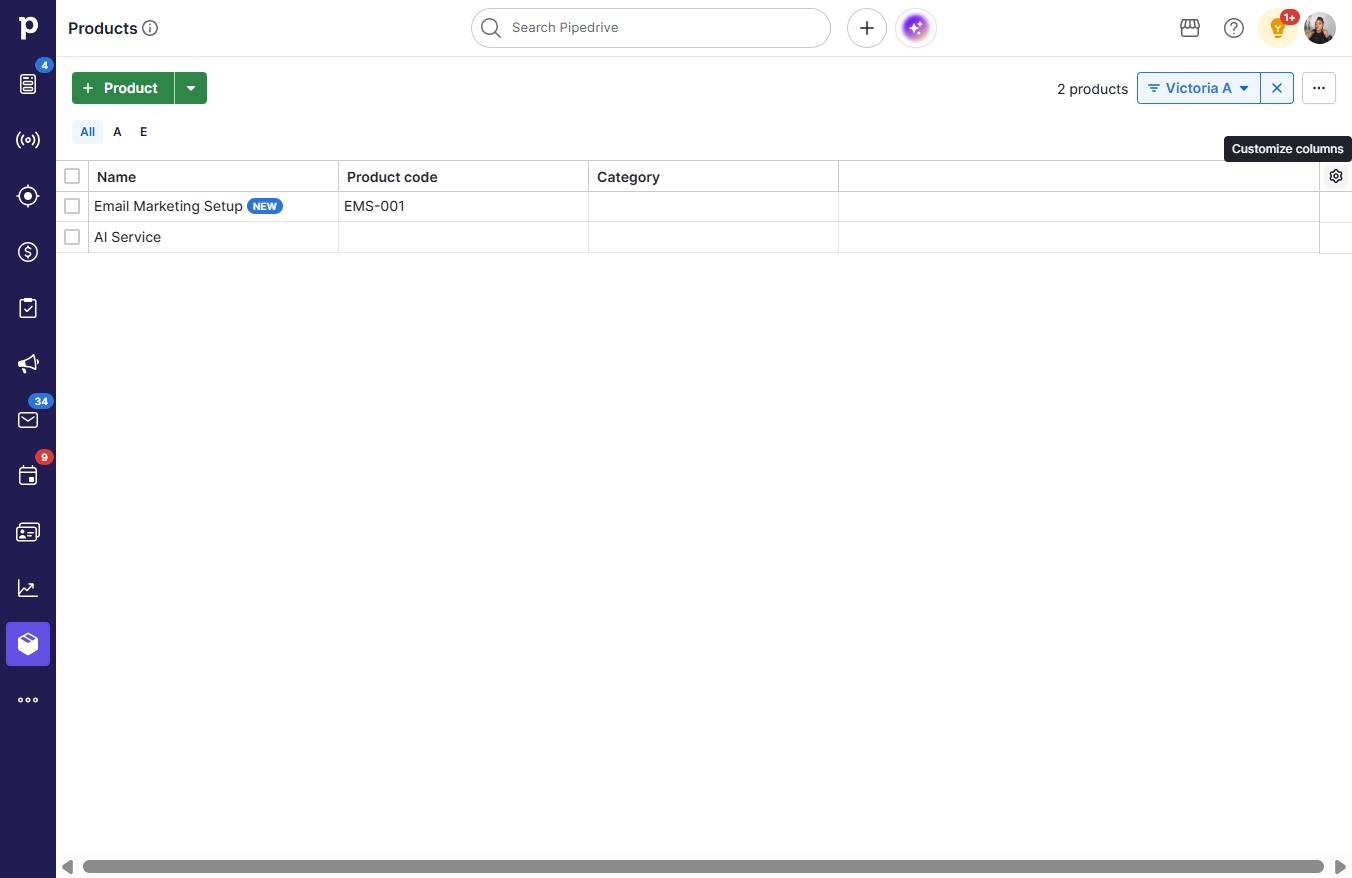Open Insights chart sidebar icon
Viewport: 1352px width, 878px height.
[x=28, y=588]
